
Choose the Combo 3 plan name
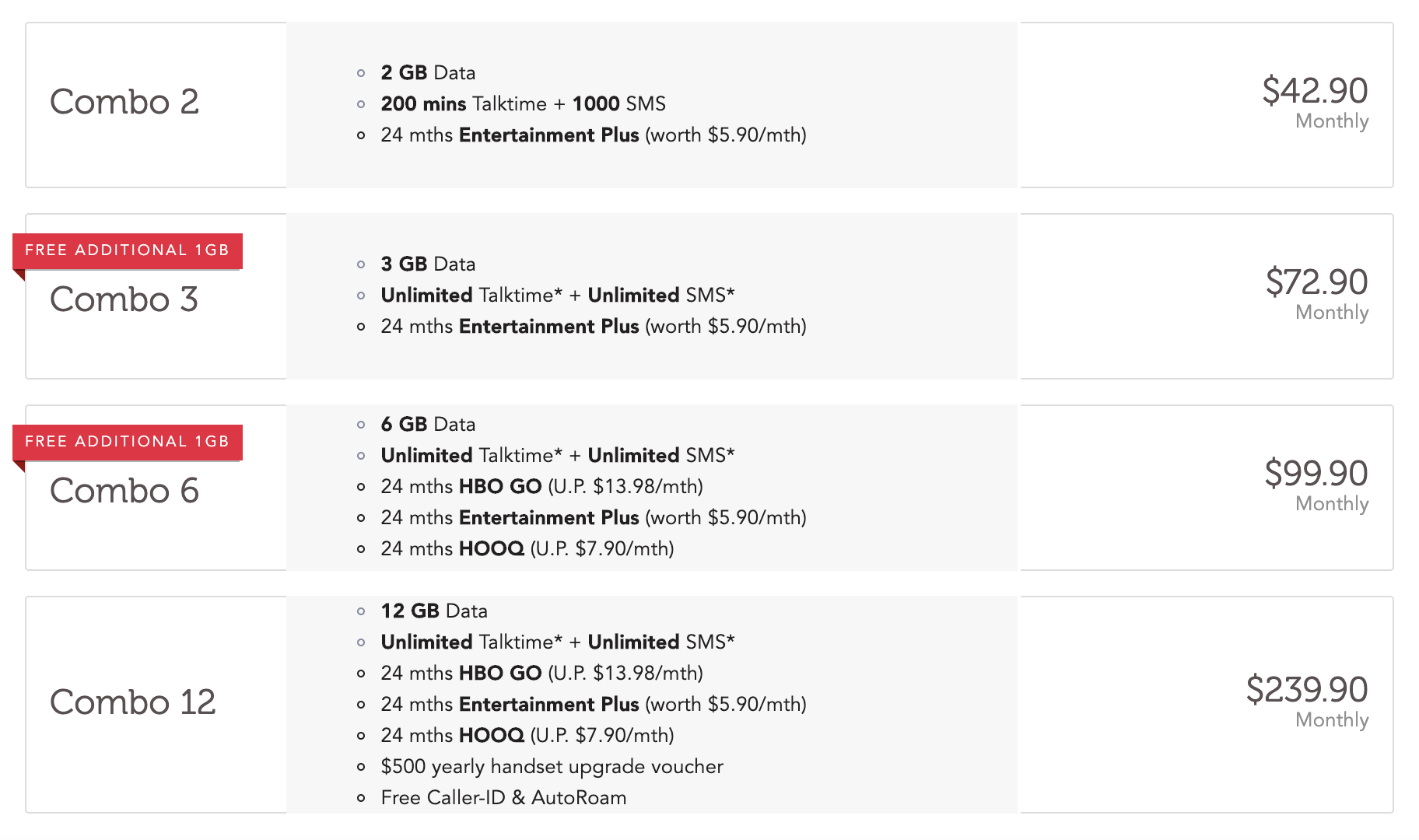click(x=124, y=299)
